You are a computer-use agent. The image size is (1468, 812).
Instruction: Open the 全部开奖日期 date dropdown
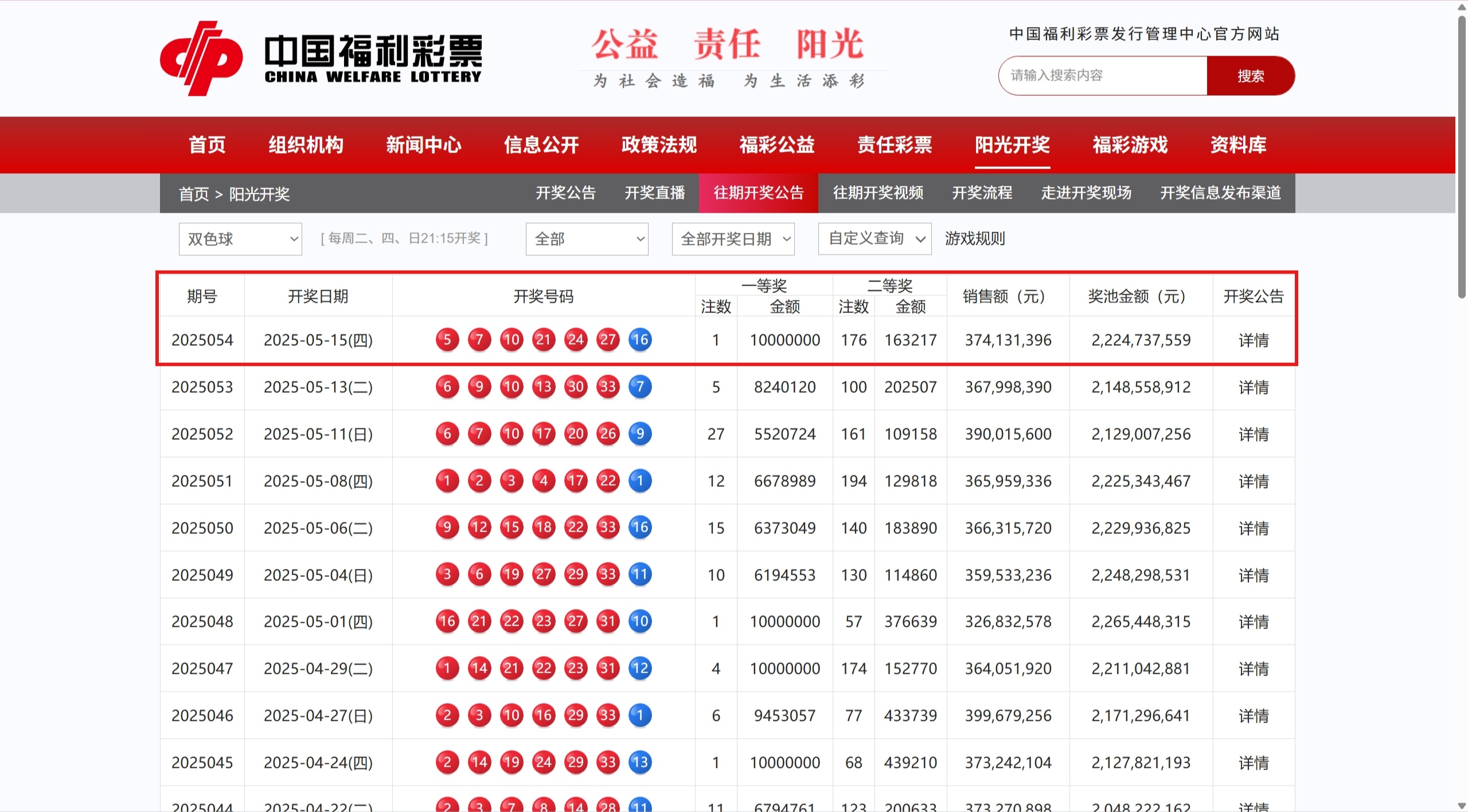733,239
